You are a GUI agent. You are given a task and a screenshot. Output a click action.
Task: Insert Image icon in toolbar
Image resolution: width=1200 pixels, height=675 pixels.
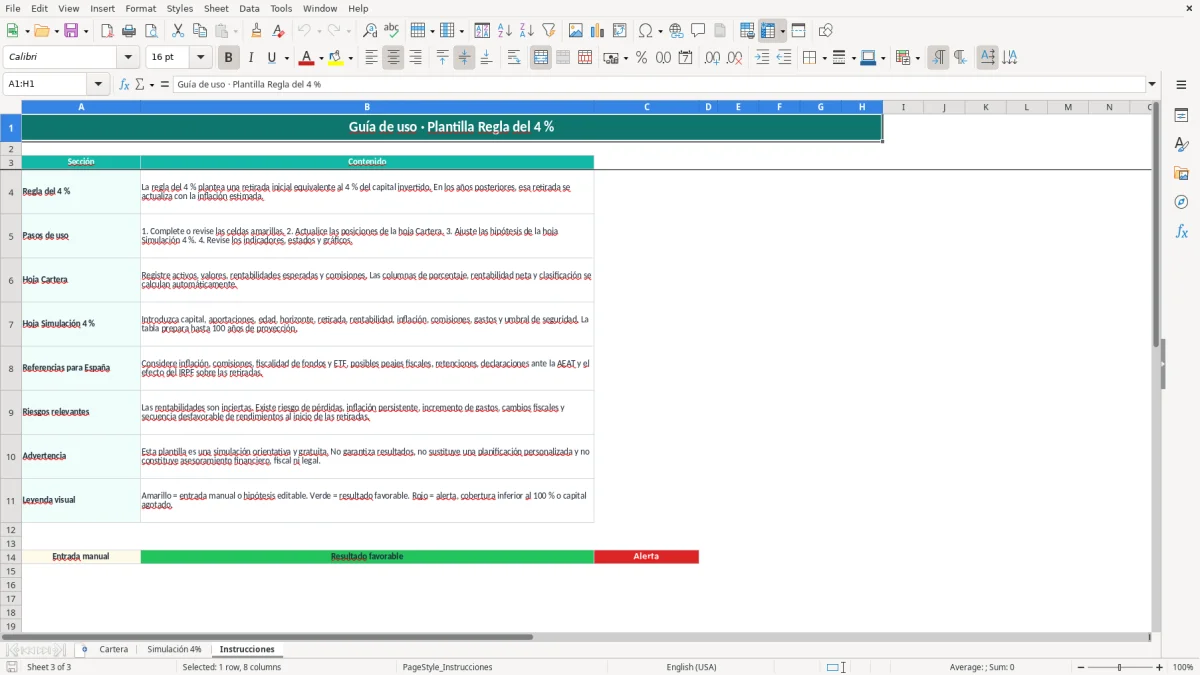575,31
